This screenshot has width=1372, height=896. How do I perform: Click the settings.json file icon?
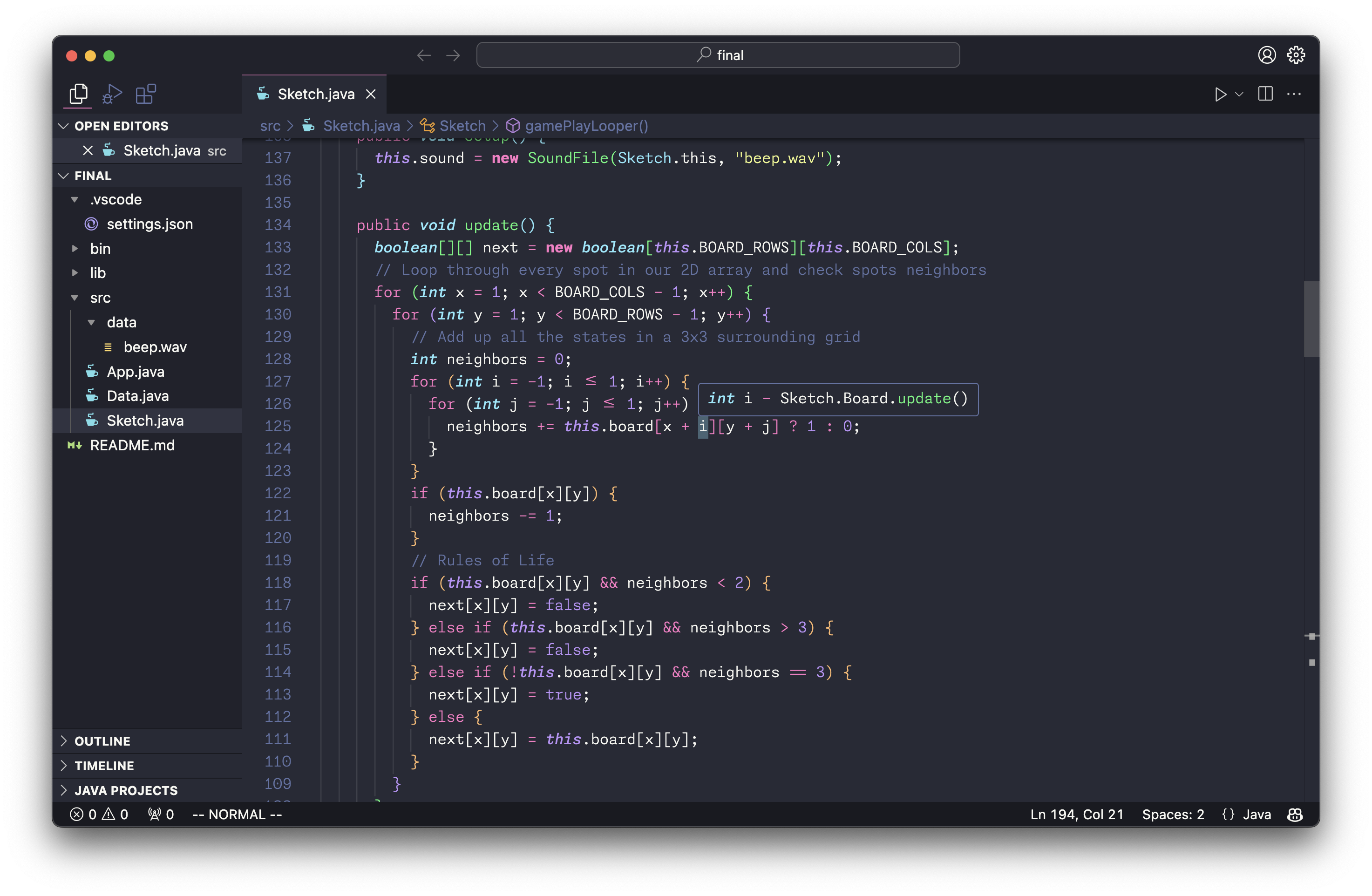pos(91,224)
